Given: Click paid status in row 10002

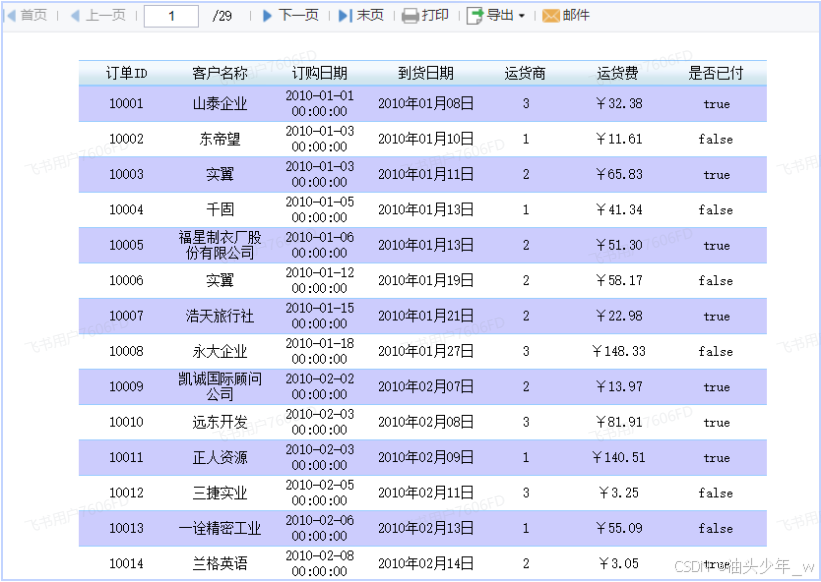Looking at the screenshot, I should 716,139.
